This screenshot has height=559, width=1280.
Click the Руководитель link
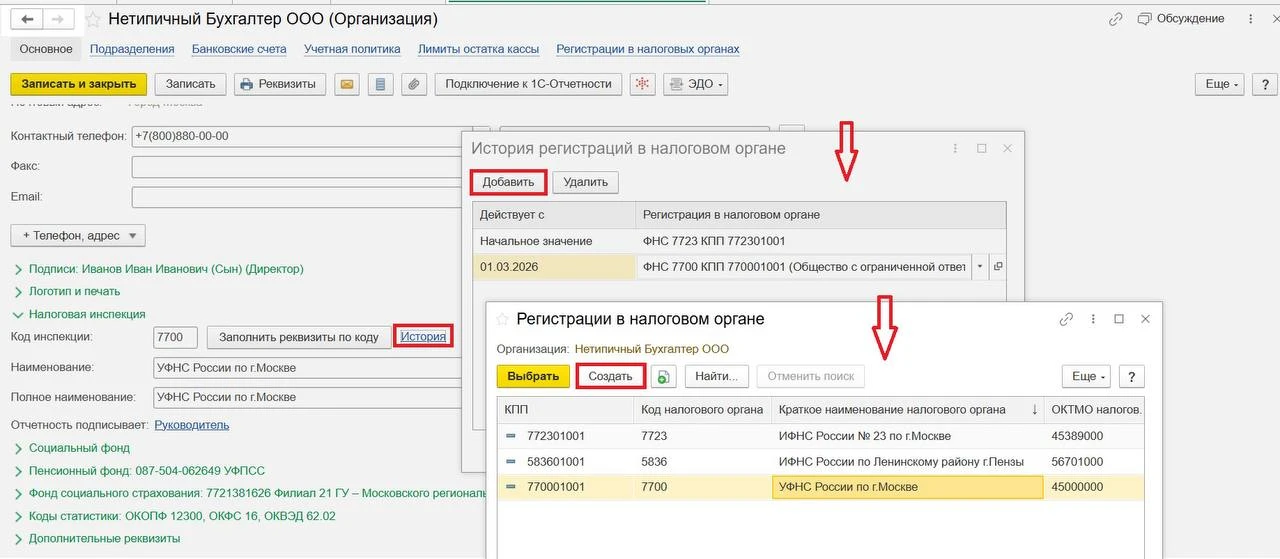(192, 425)
